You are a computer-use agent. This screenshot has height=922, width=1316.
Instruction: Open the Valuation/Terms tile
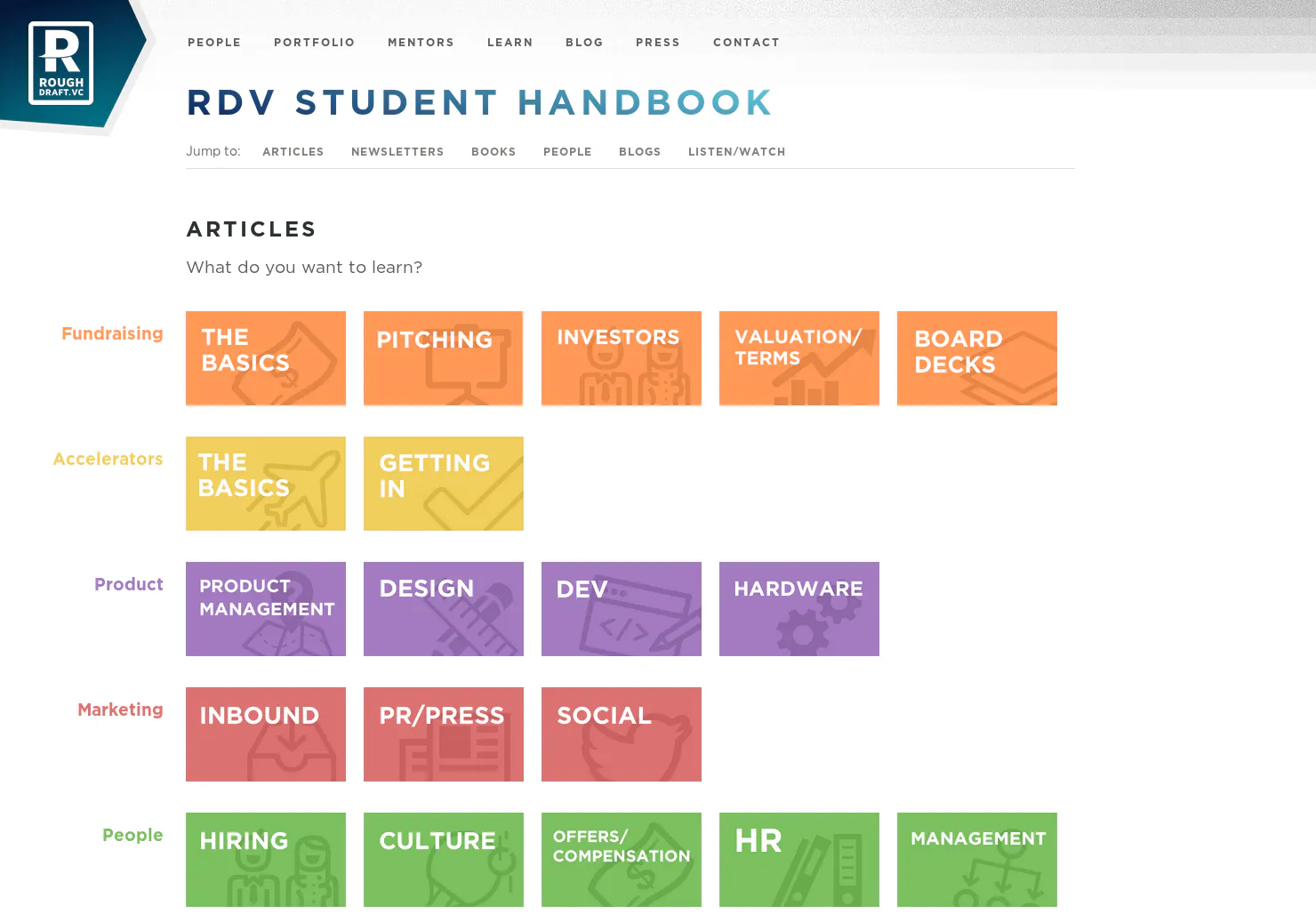[799, 358]
